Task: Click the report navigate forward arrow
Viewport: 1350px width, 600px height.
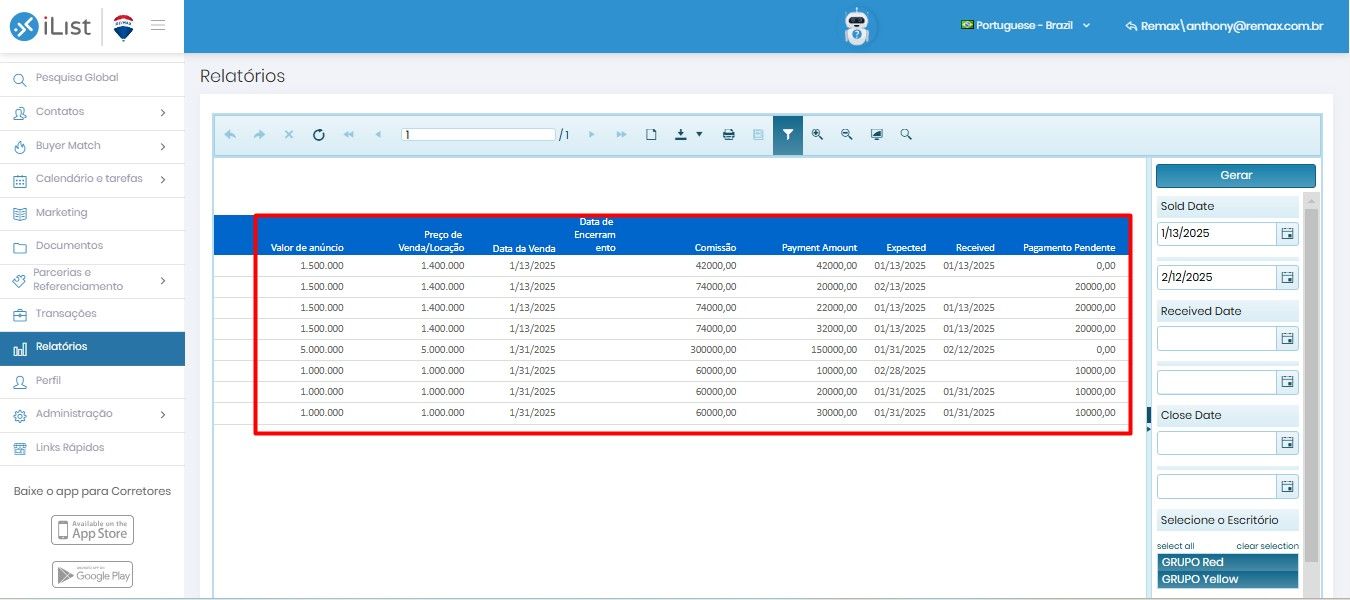Action: pos(259,135)
